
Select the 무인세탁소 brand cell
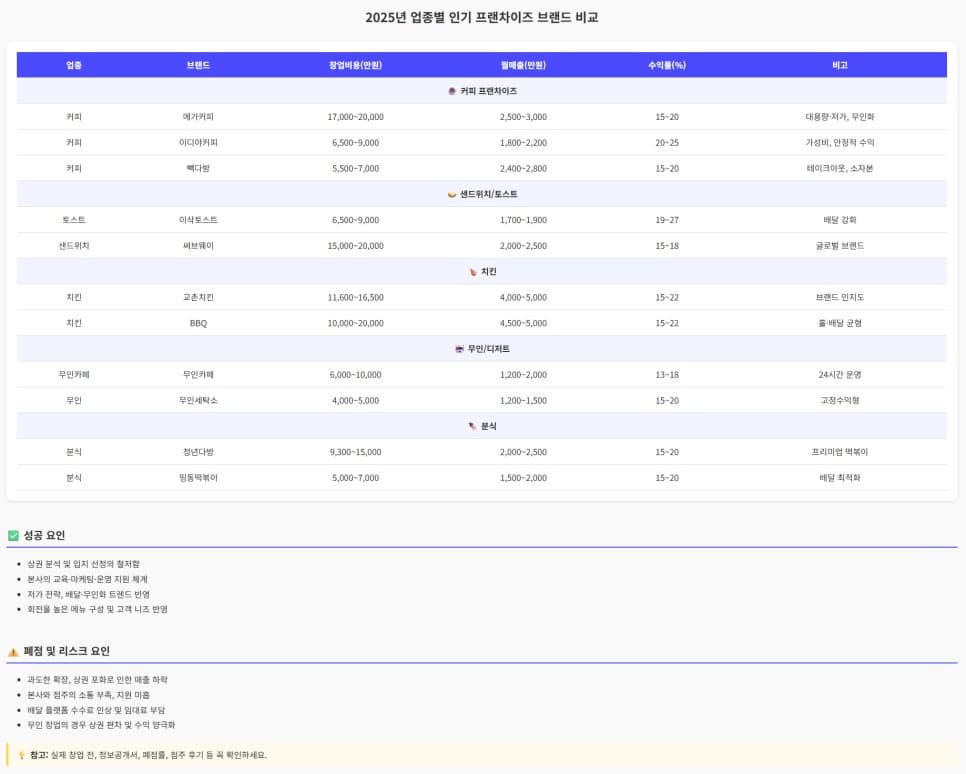[198, 401]
